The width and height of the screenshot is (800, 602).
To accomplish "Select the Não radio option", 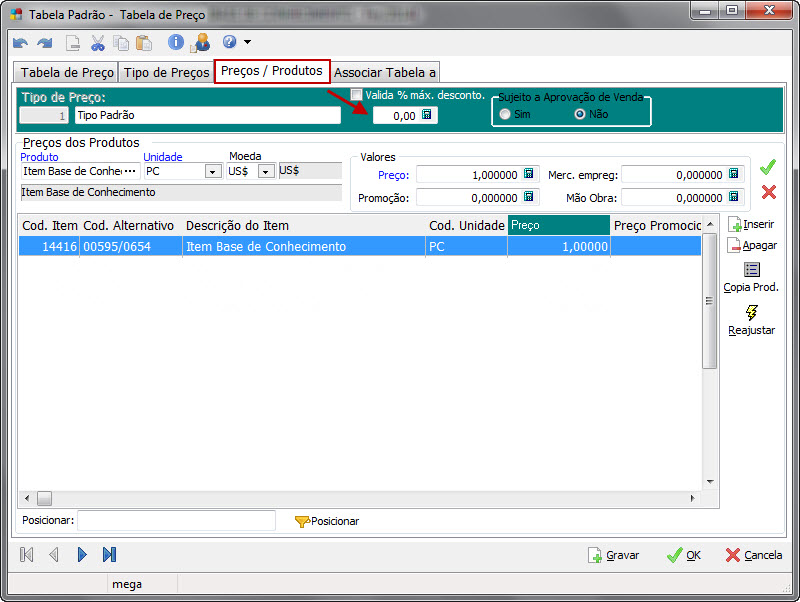I will point(579,114).
